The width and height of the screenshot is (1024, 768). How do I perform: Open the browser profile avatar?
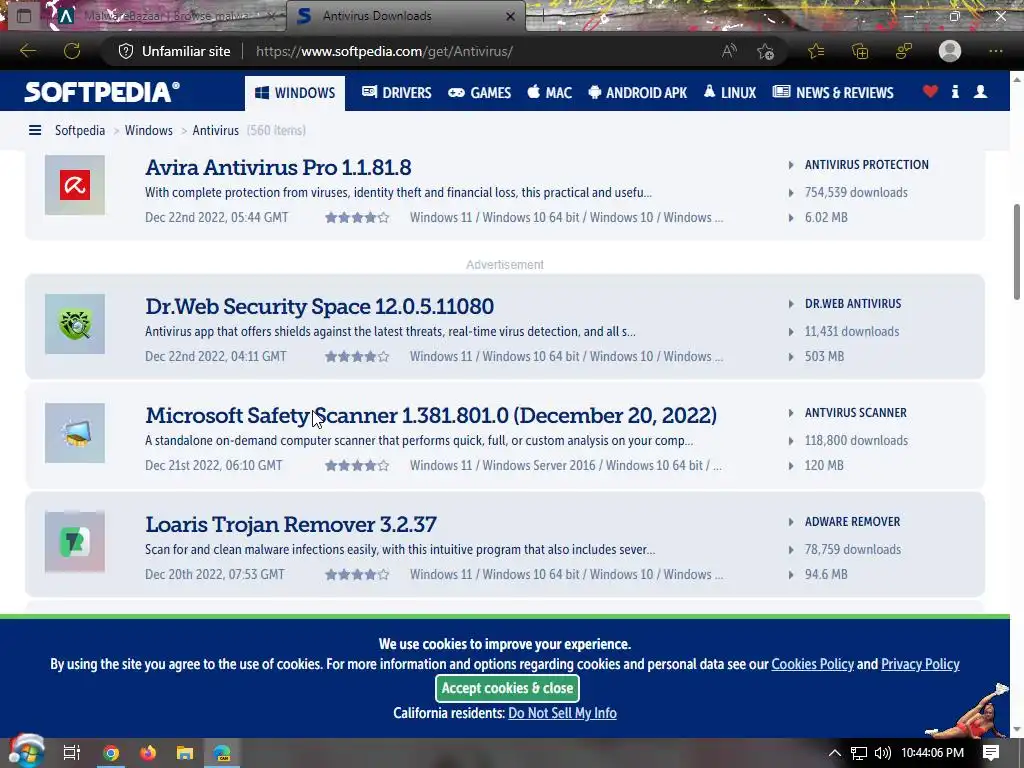click(x=950, y=51)
